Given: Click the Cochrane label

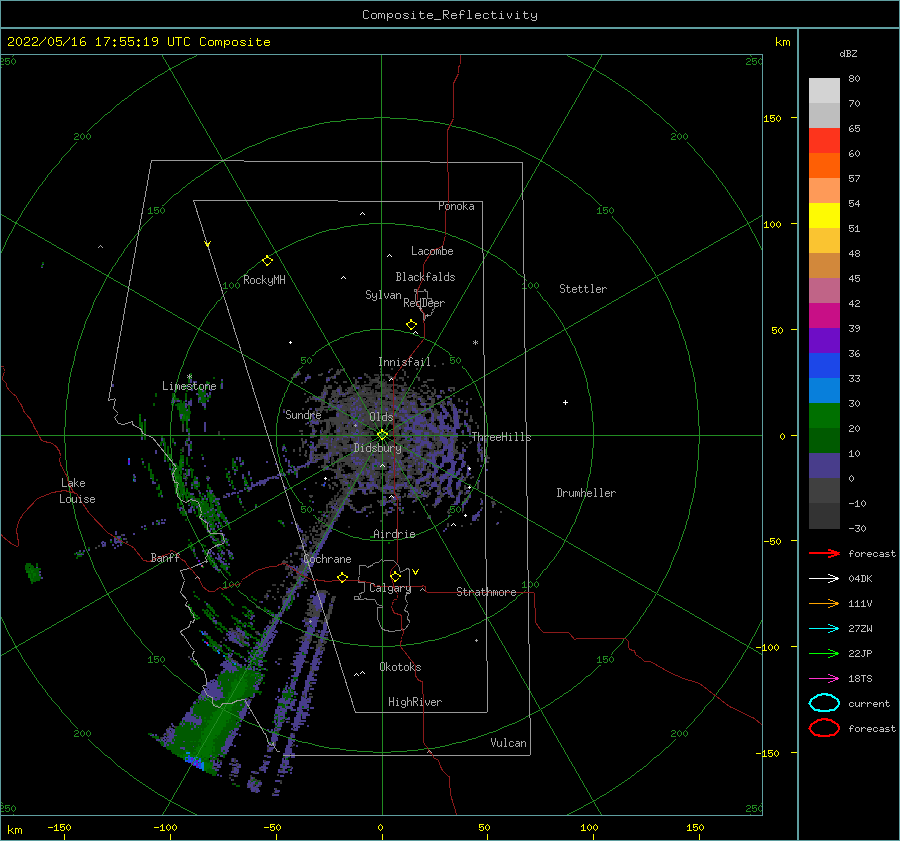Looking at the screenshot, I should coord(327,559).
